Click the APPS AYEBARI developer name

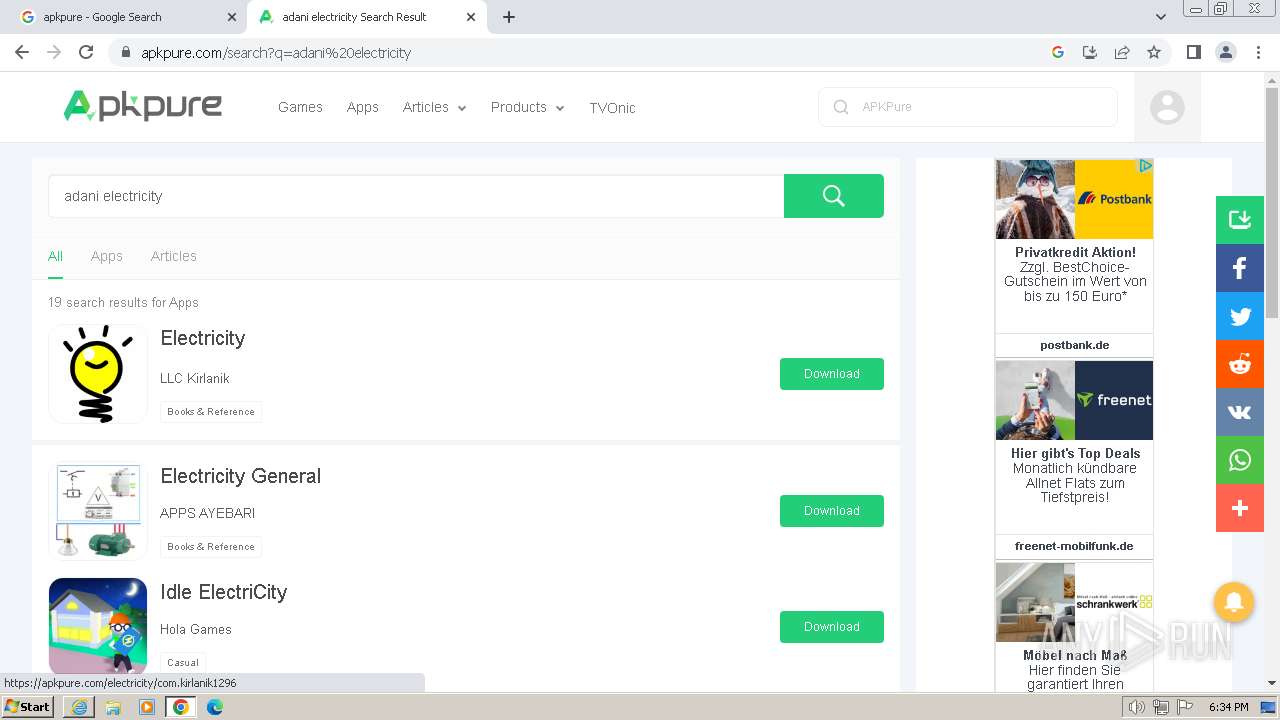click(208, 513)
